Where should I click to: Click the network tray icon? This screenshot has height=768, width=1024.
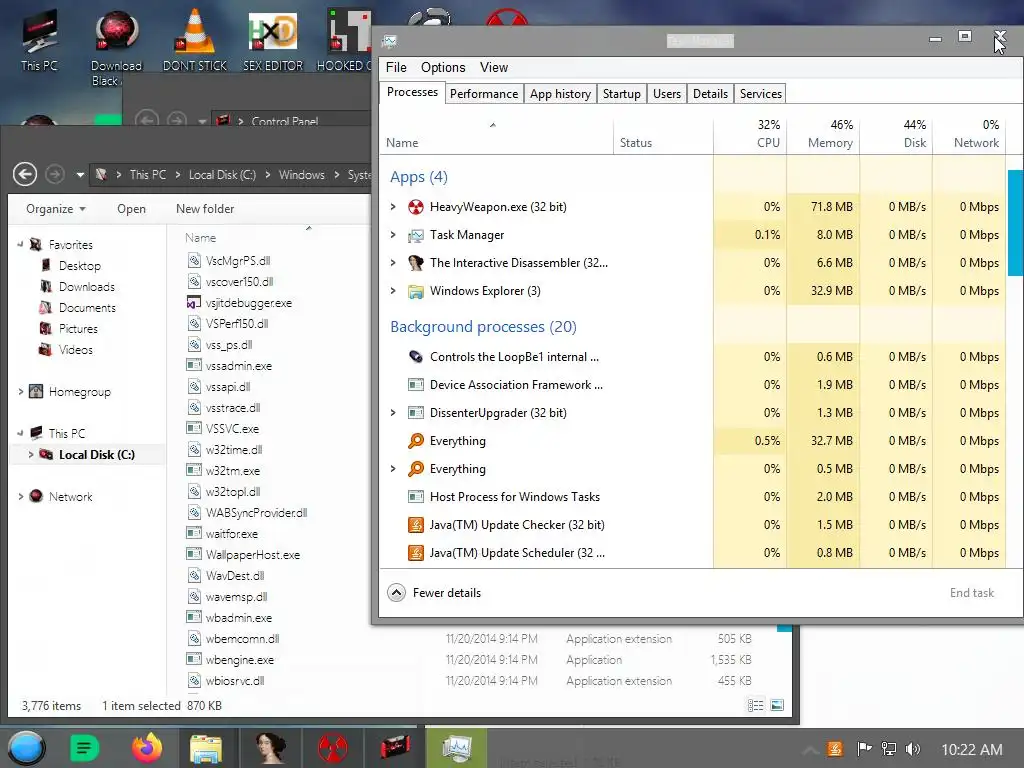(889, 749)
